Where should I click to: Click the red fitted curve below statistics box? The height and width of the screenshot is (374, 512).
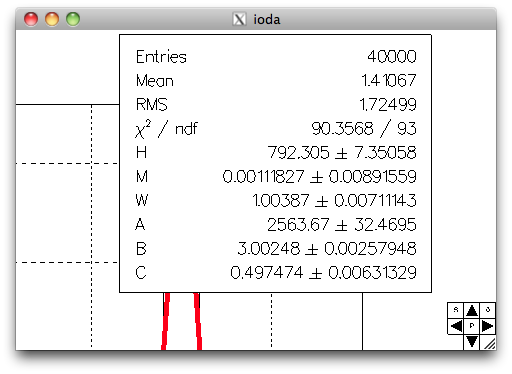click(x=165, y=322)
